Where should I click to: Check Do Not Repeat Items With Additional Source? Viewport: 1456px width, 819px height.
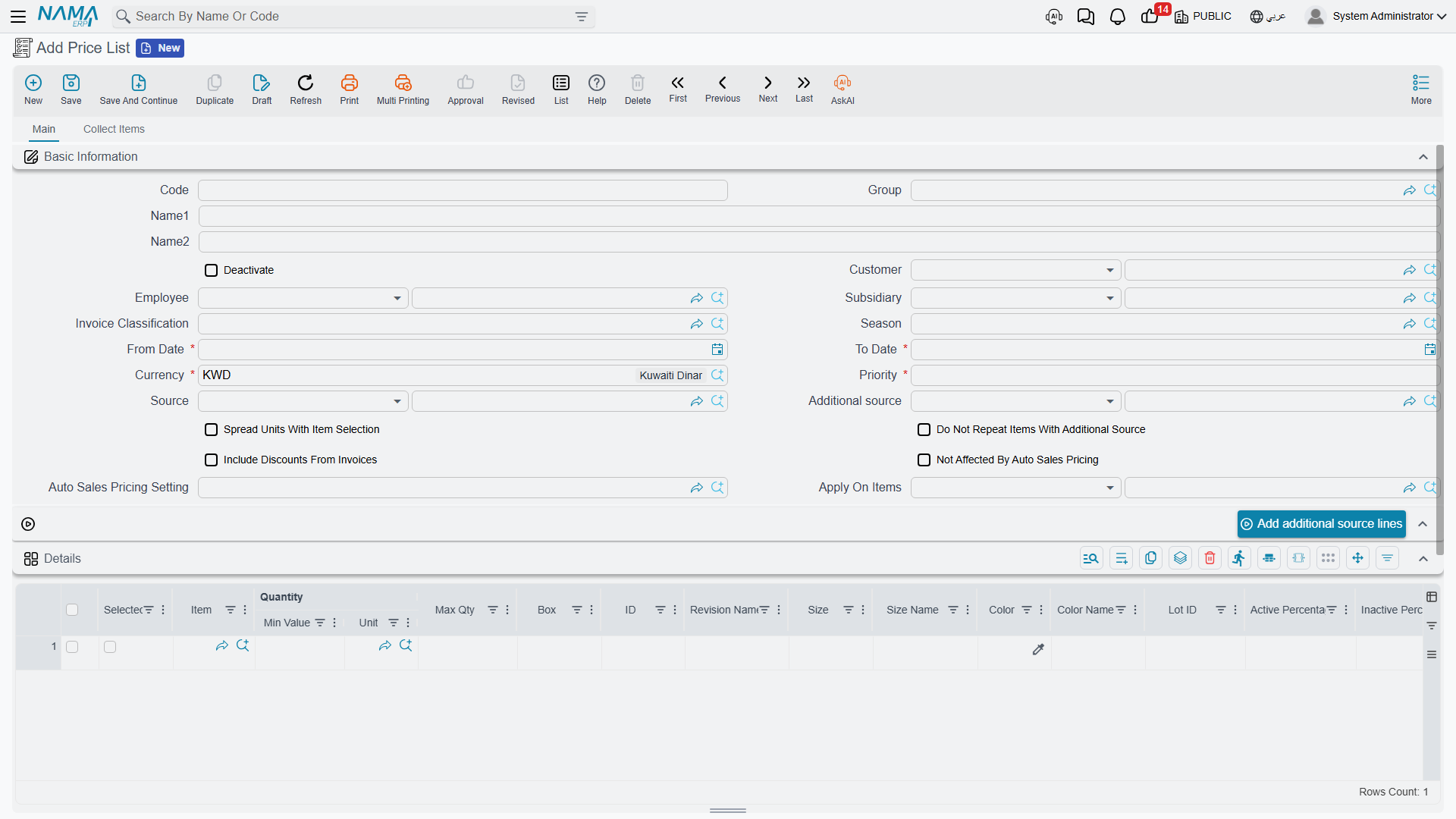(x=924, y=430)
